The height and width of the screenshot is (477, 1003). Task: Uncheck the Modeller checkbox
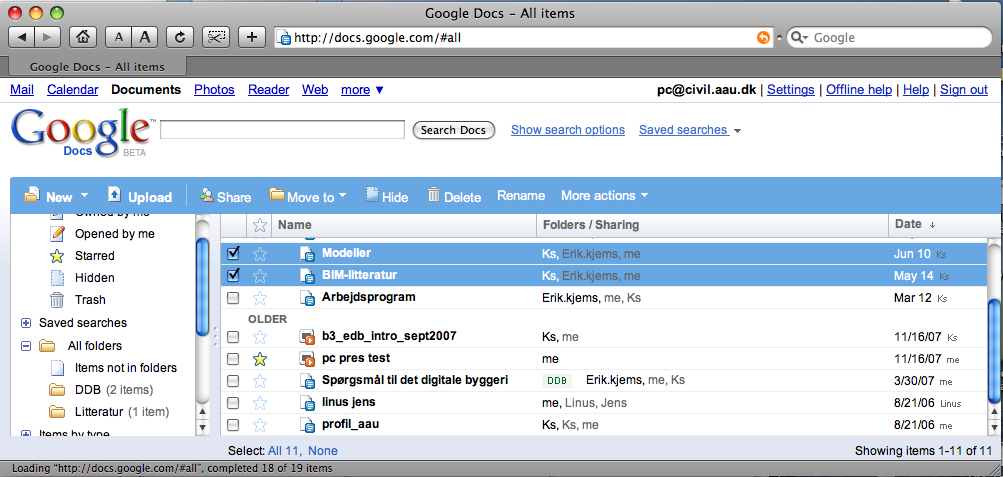pyautogui.click(x=233, y=254)
